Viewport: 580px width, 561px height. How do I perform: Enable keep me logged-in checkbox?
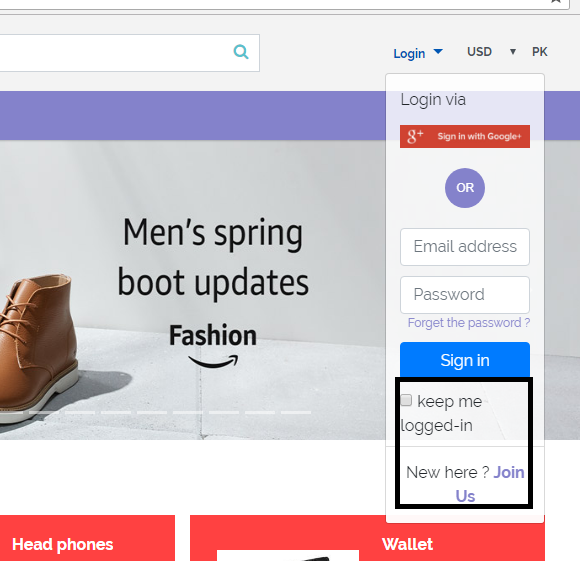406,400
